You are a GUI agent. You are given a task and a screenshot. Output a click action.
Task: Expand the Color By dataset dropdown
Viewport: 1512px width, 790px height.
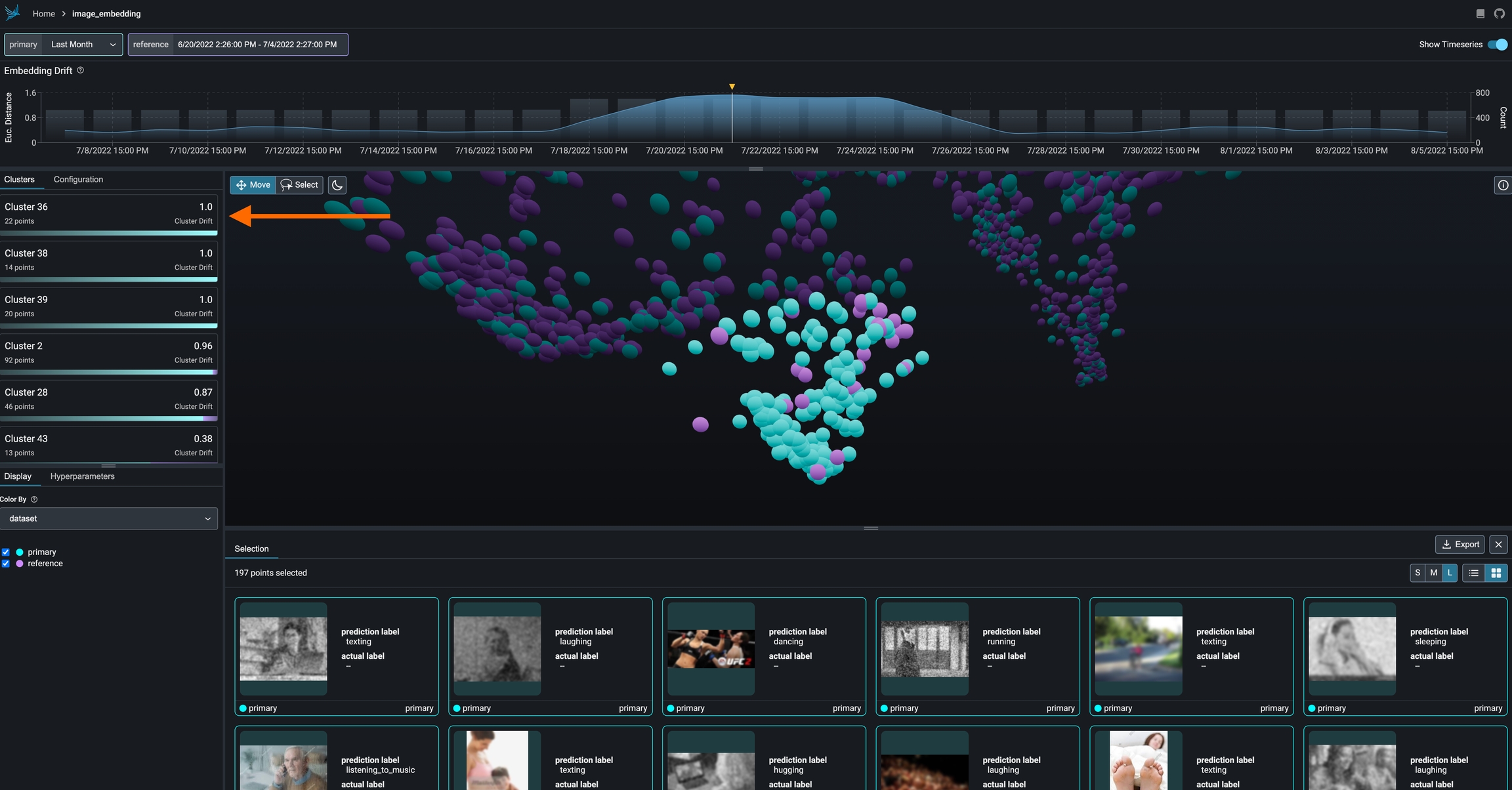point(109,518)
